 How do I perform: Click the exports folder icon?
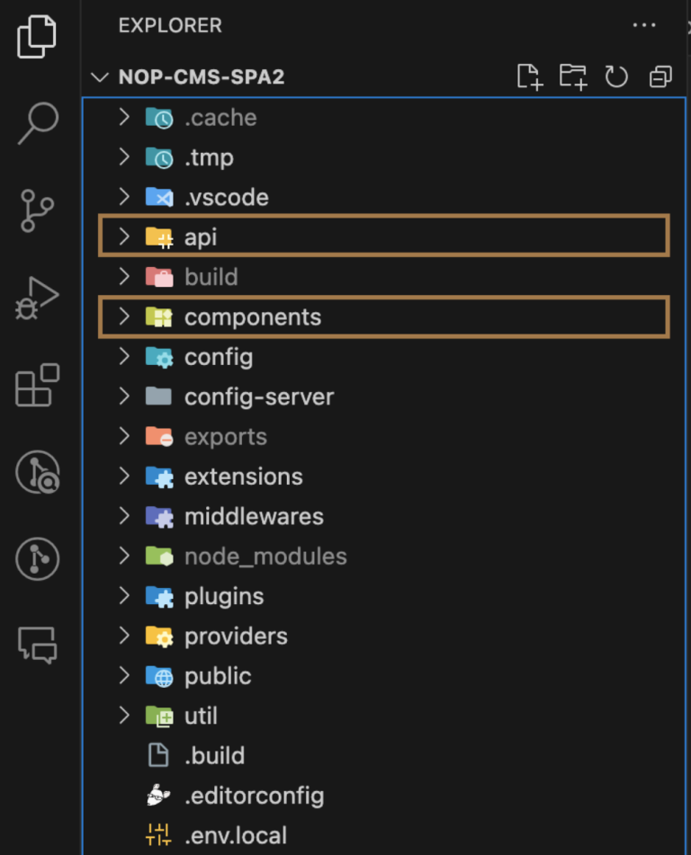coord(159,437)
